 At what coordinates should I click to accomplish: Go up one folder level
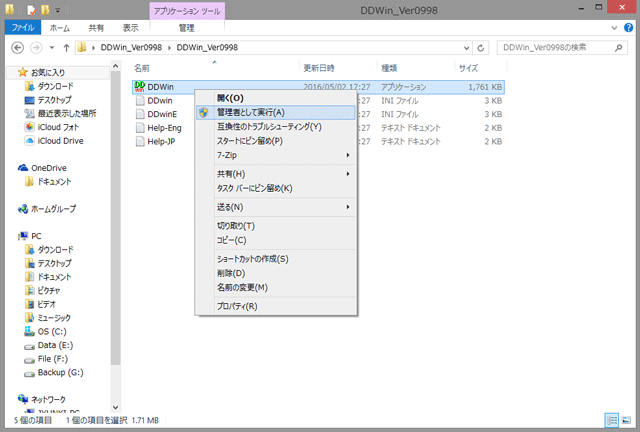[66, 48]
